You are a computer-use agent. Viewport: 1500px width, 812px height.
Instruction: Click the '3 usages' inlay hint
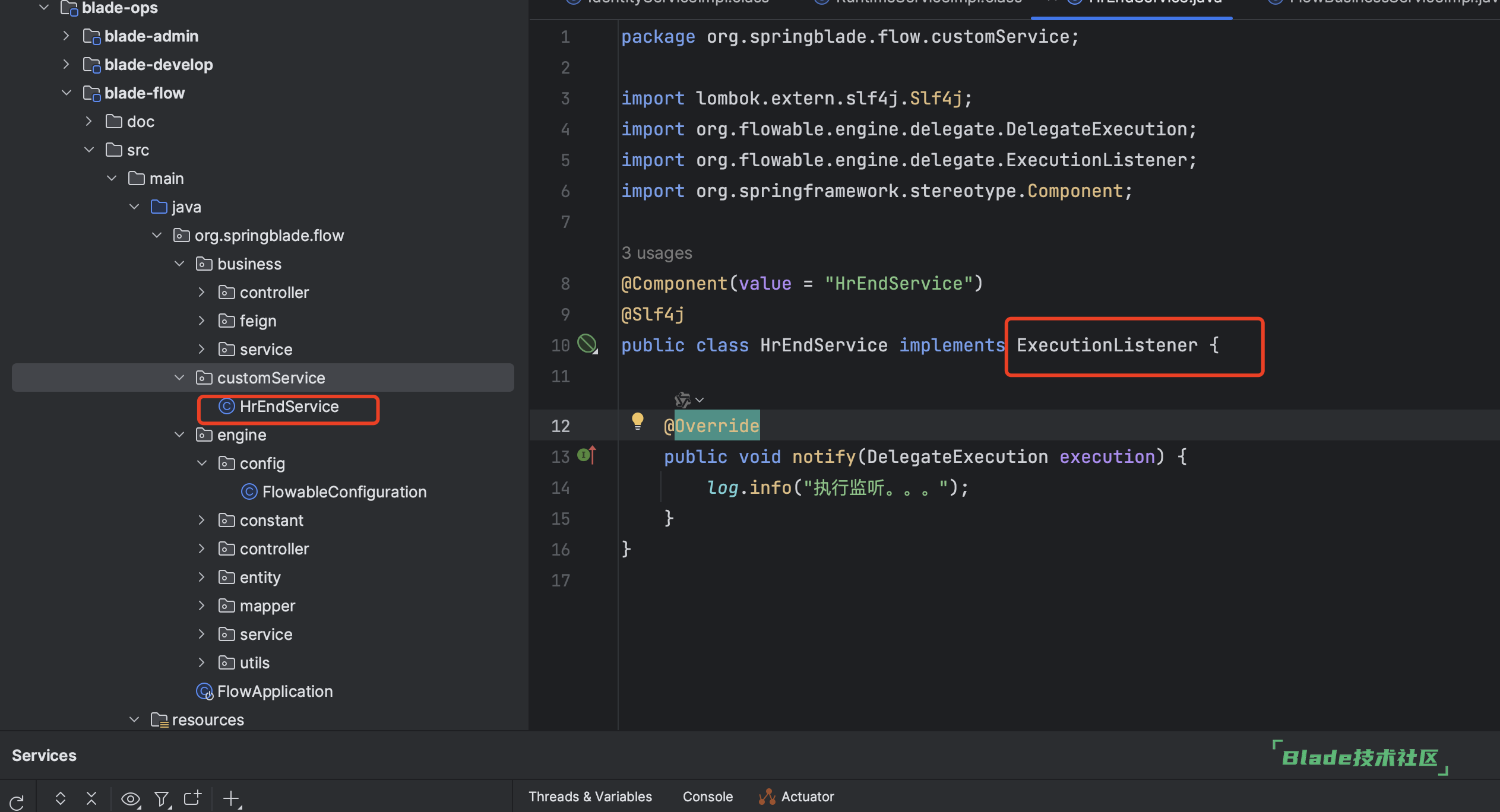[x=657, y=253]
